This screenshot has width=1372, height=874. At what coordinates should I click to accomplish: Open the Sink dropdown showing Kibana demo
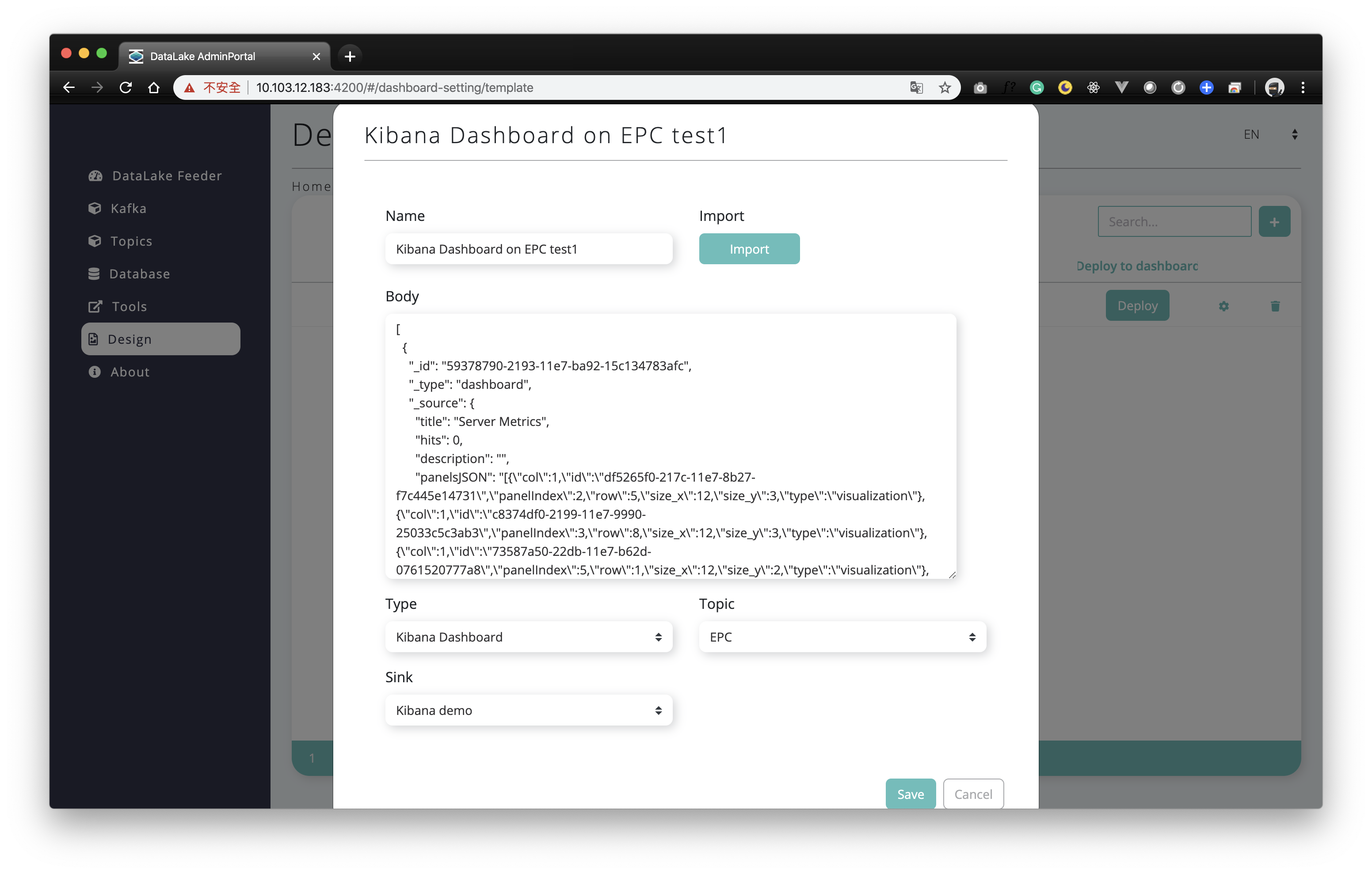pyautogui.click(x=529, y=710)
